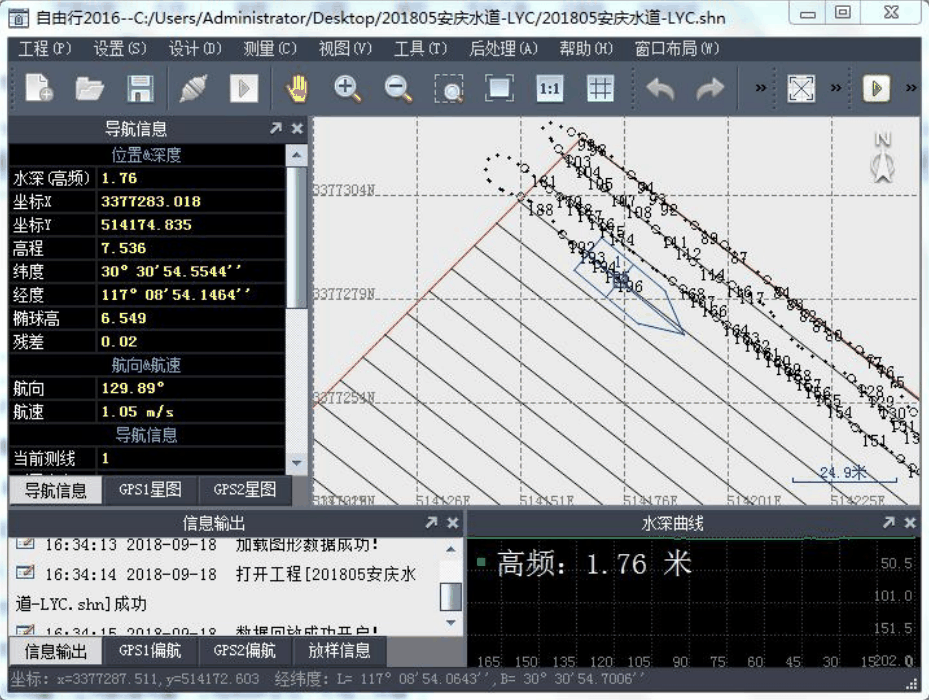Toggle the grid display on the map
The width and height of the screenshot is (929, 700).
598,88
